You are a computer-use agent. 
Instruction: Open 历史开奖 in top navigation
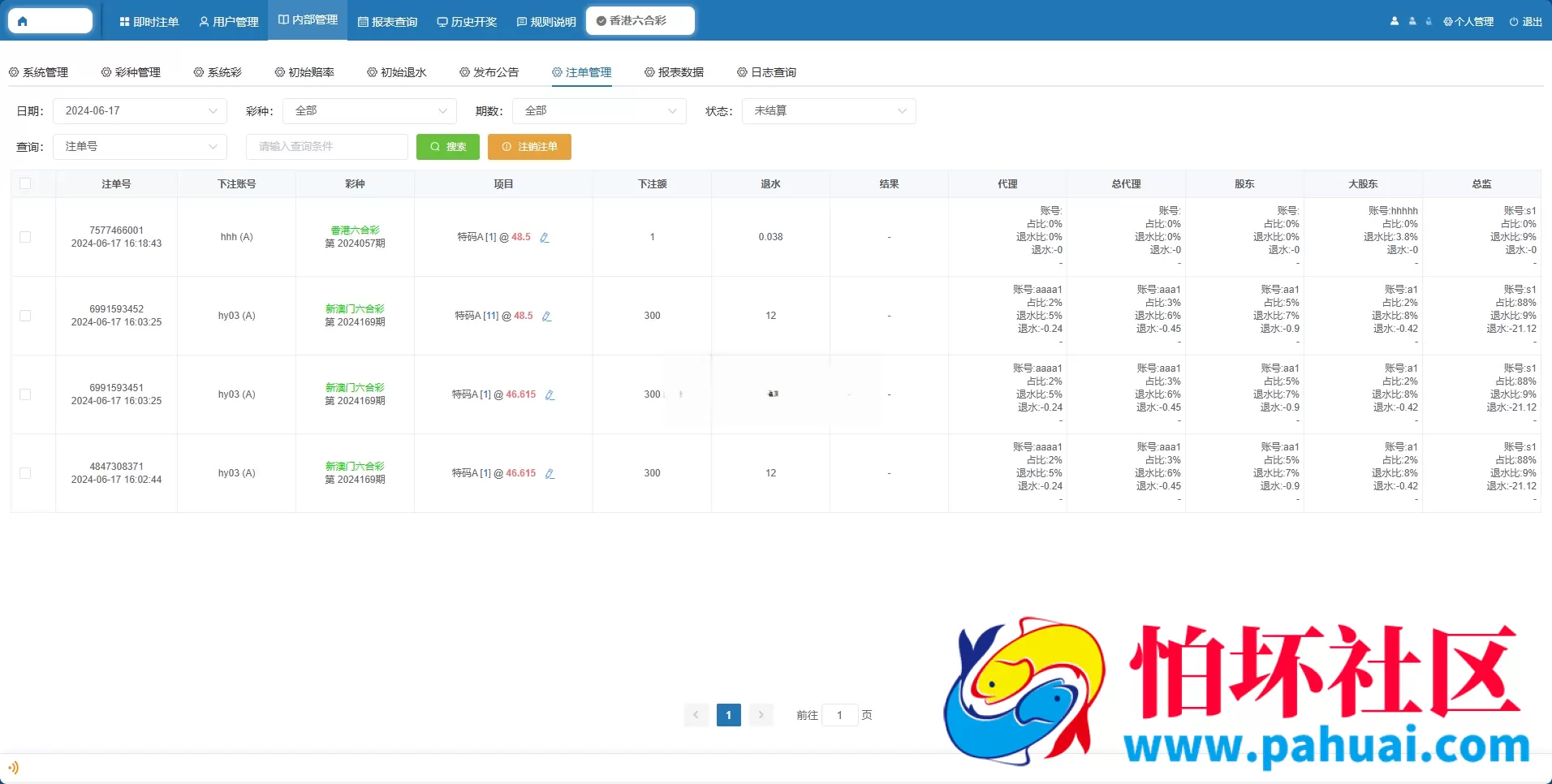tap(467, 22)
